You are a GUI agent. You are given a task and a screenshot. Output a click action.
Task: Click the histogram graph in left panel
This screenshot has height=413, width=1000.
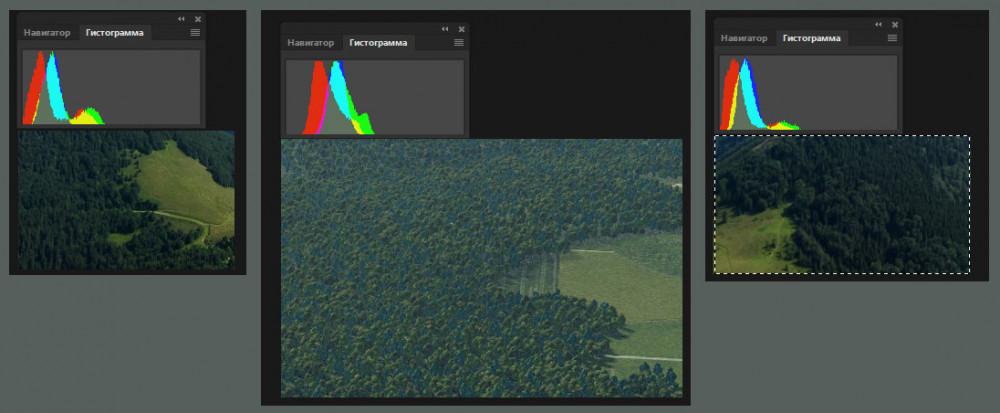(111, 88)
